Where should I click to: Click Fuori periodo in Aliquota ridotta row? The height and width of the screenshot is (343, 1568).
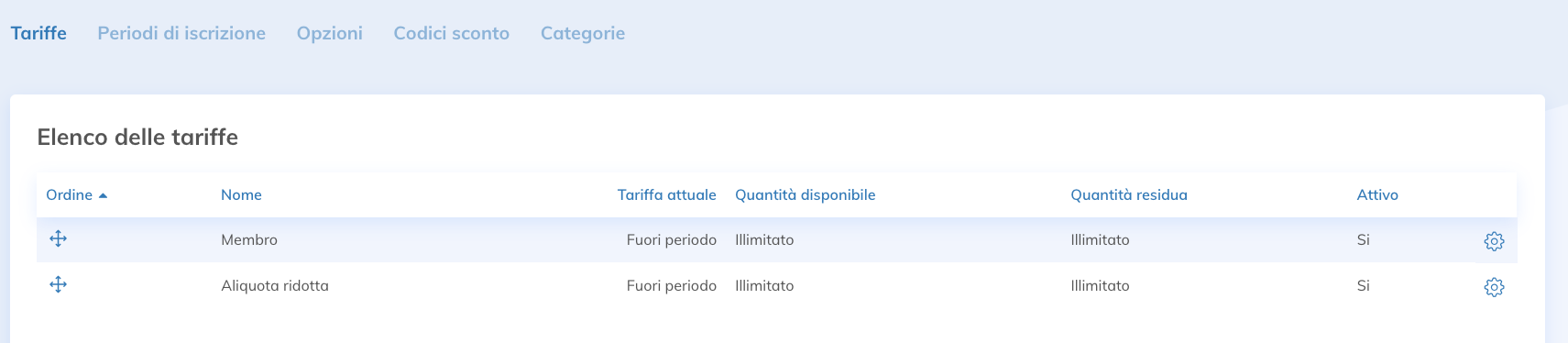pyautogui.click(x=672, y=285)
